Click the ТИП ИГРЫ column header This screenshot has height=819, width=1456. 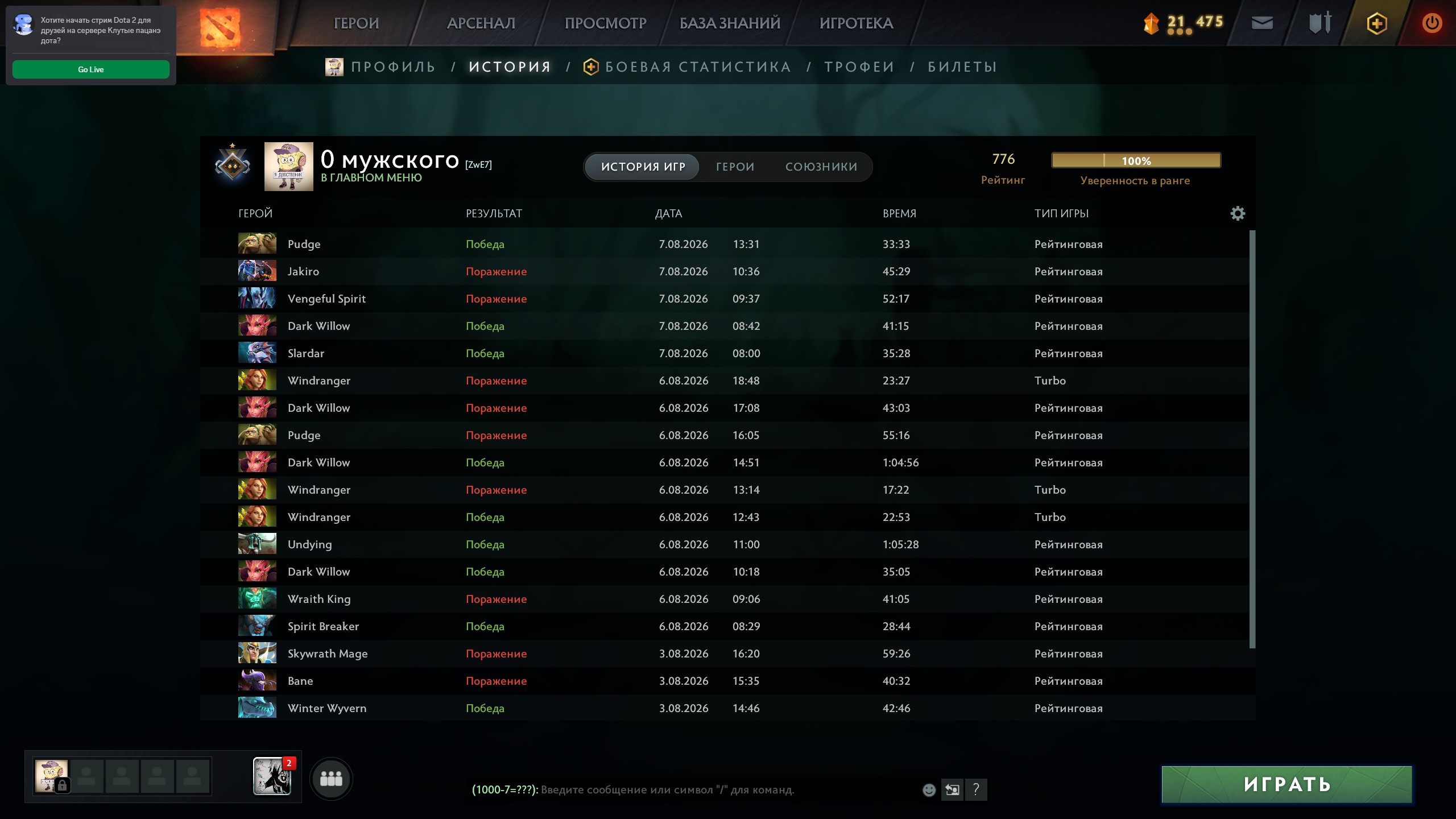coord(1061,213)
